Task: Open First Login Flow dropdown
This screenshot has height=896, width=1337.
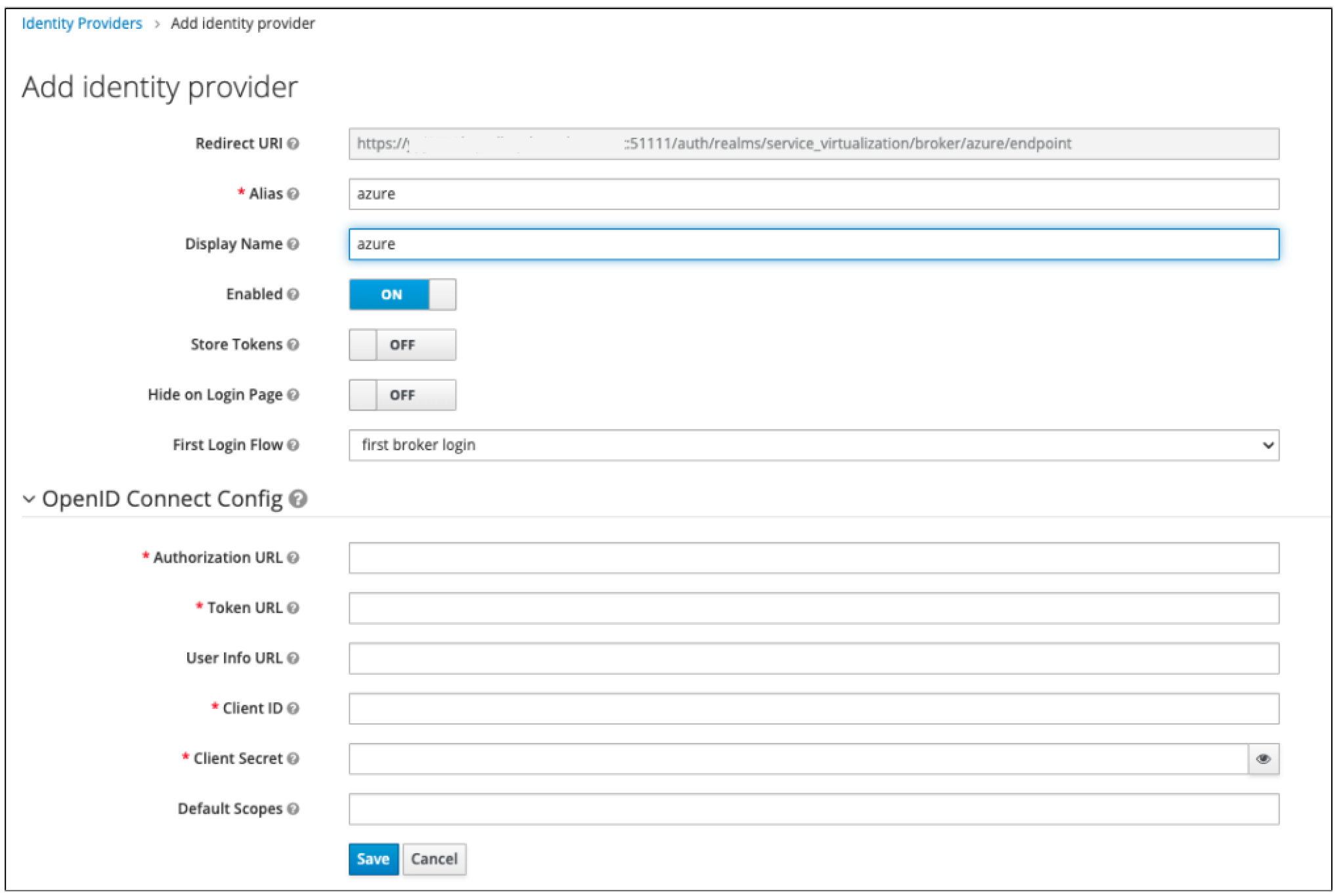Action: [813, 445]
